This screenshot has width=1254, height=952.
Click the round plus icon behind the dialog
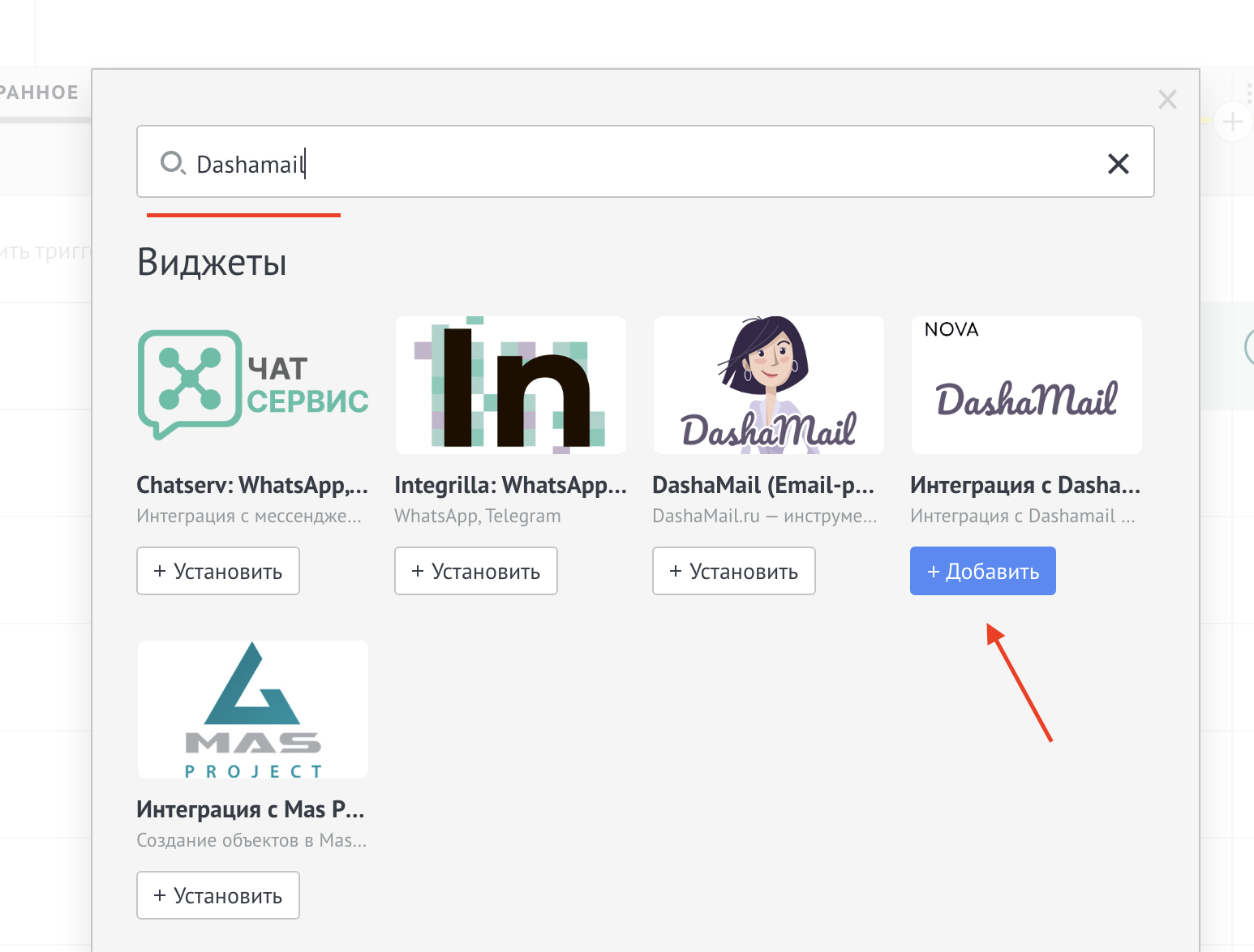click(1232, 122)
